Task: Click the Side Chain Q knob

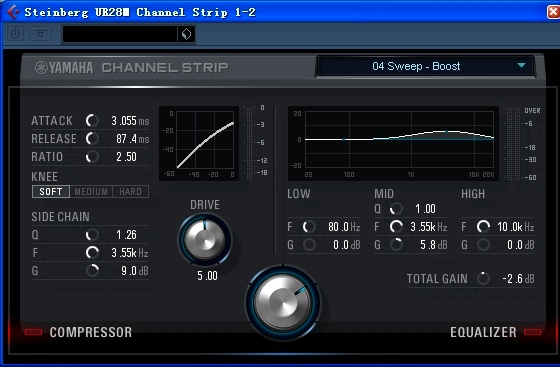Action: tap(92, 235)
